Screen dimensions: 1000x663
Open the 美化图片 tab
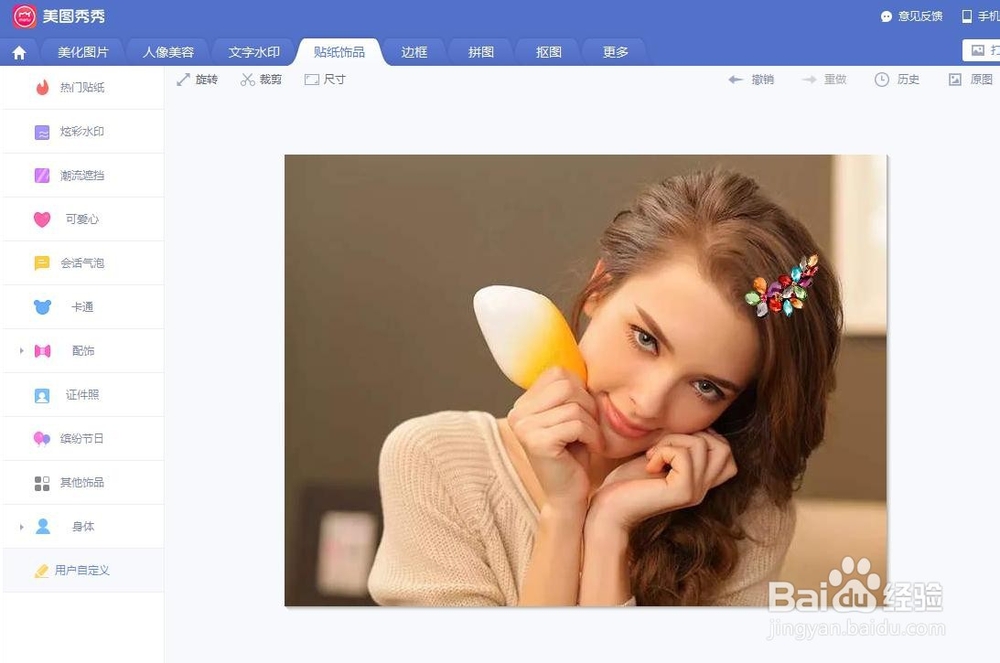point(83,52)
